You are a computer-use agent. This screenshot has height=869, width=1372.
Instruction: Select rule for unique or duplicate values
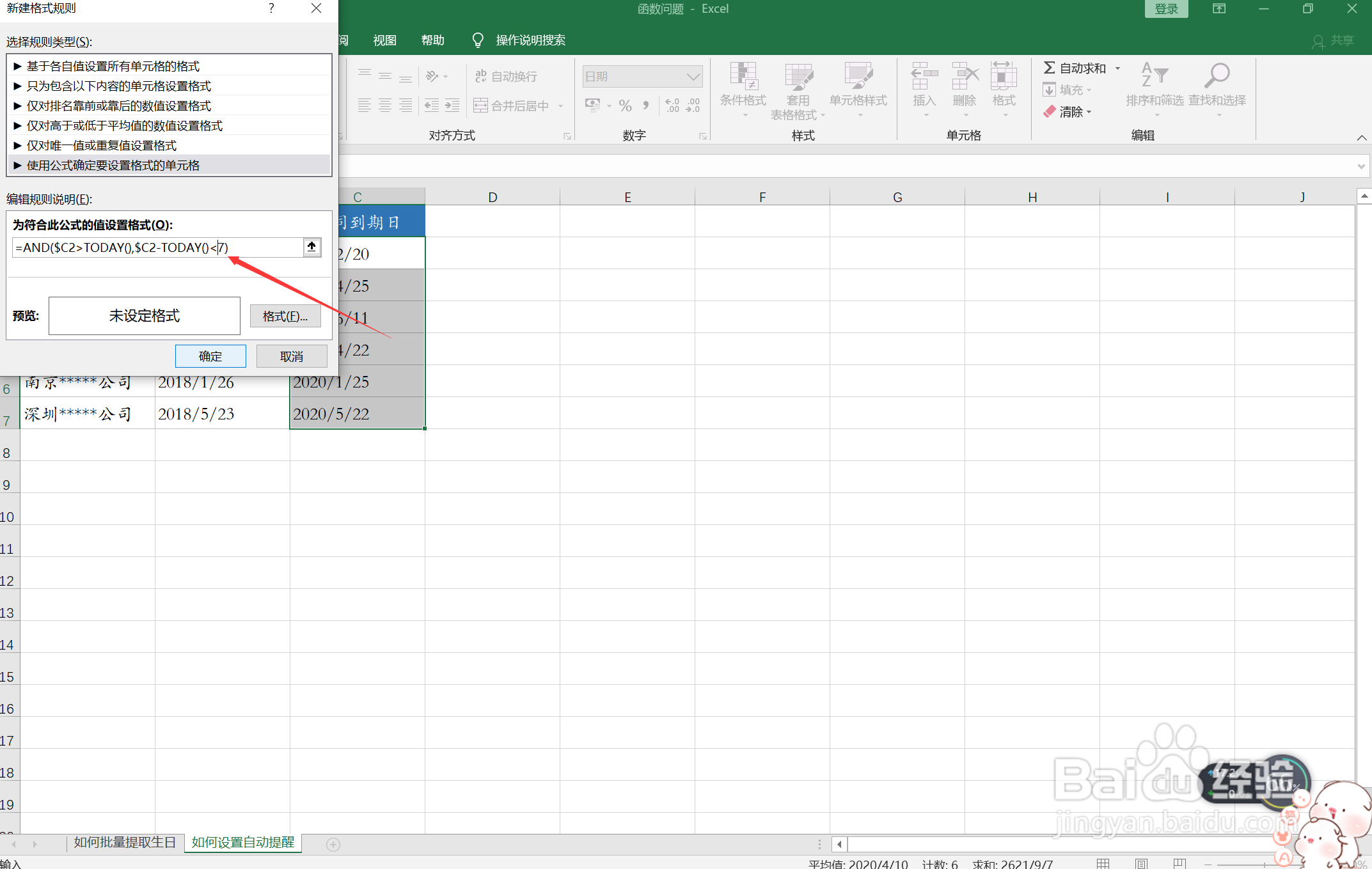click(102, 146)
